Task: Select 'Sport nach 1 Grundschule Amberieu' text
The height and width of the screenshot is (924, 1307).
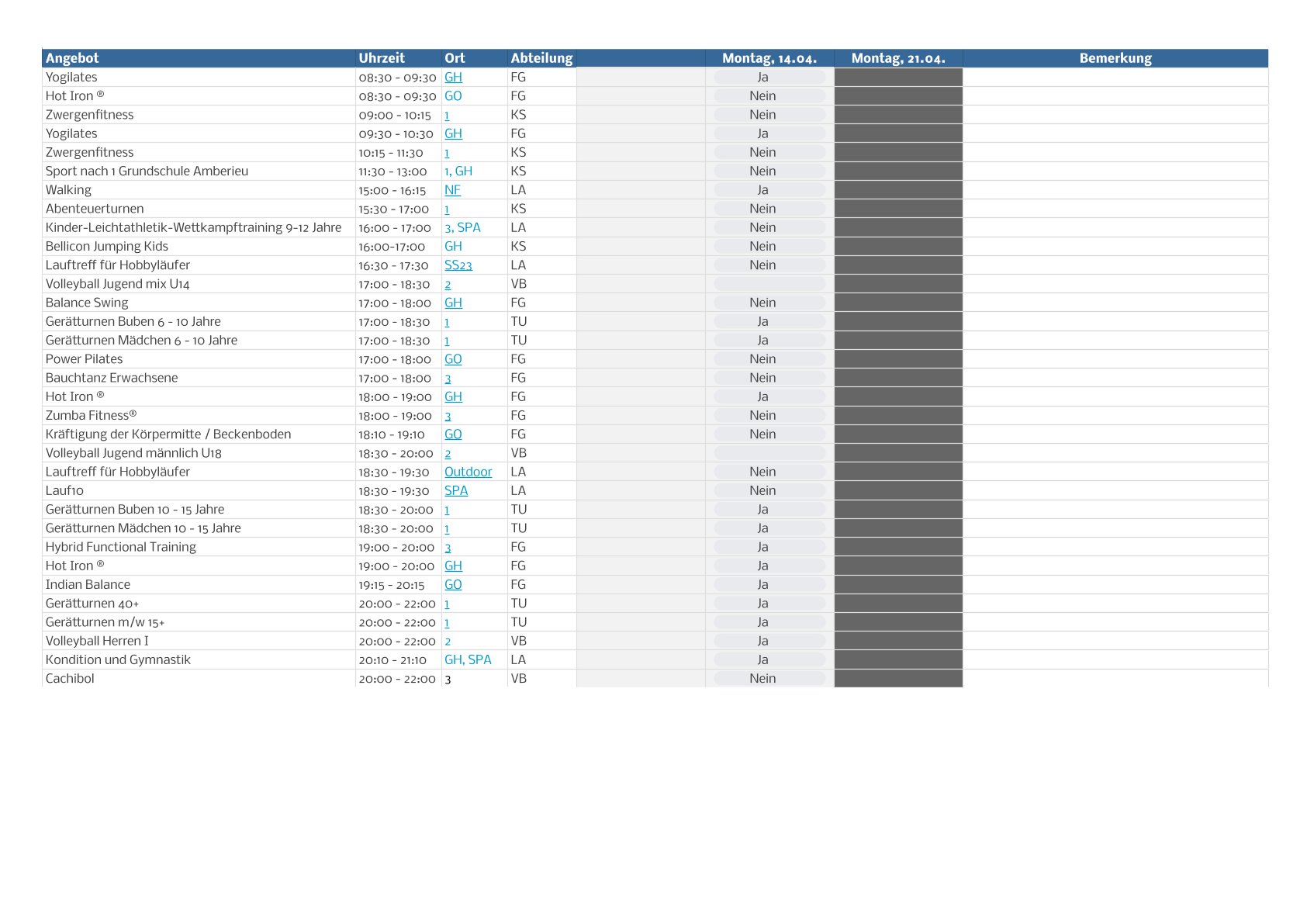Action: [x=147, y=171]
